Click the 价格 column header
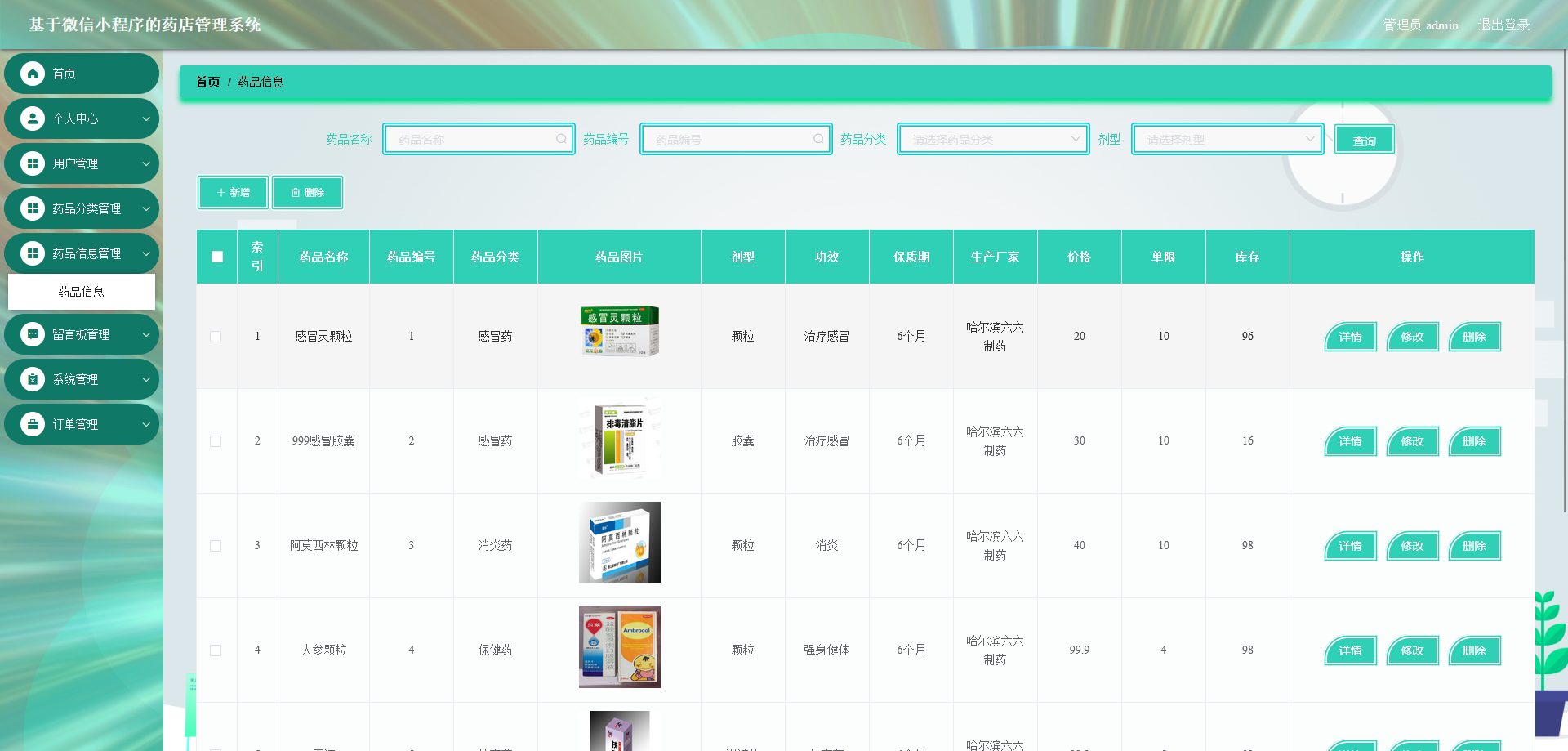Image resolution: width=1568 pixels, height=751 pixels. tap(1079, 257)
